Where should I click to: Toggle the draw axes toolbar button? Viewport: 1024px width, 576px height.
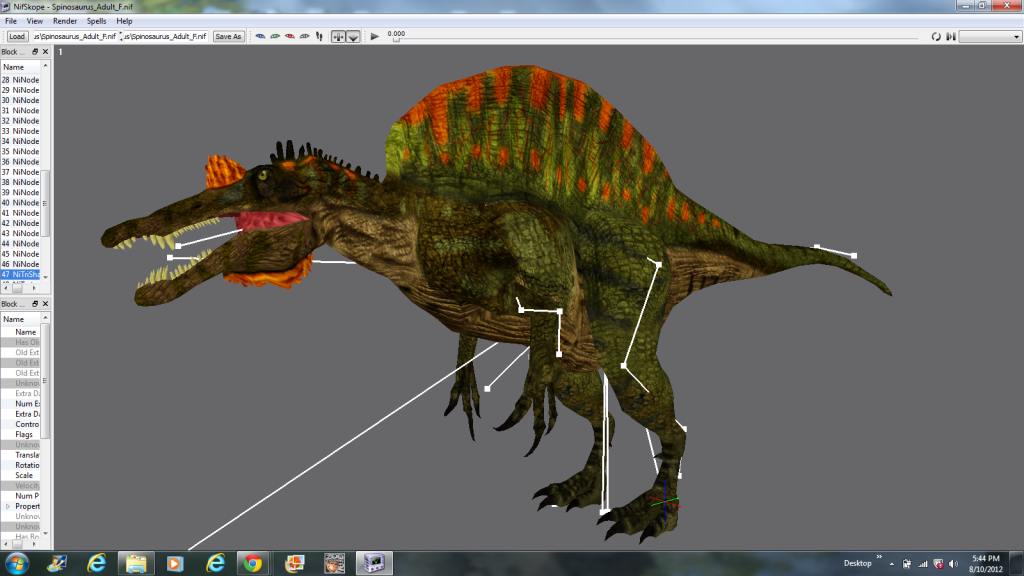pyautogui.click(x=338, y=36)
